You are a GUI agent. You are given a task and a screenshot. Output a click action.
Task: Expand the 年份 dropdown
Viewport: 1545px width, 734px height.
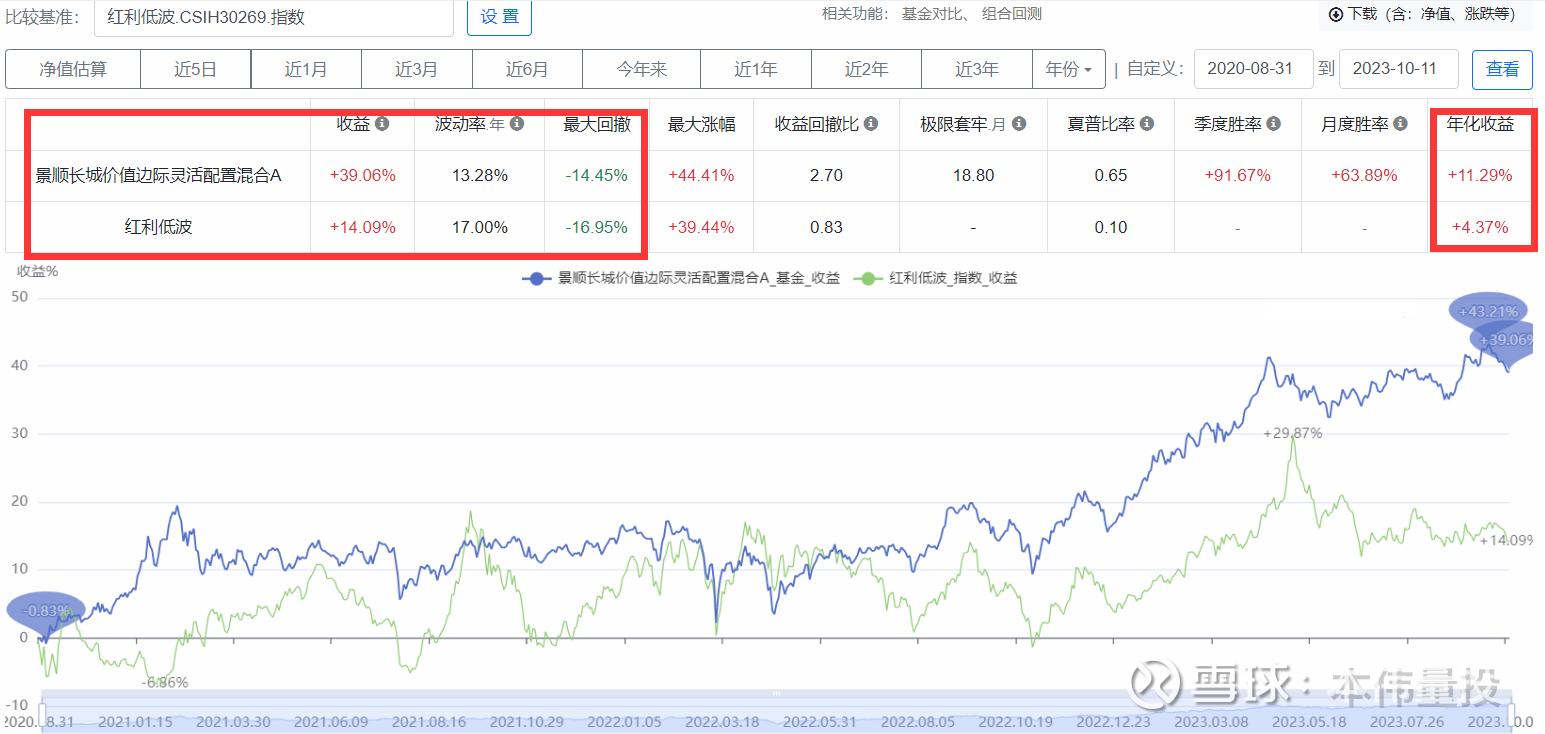[x=1069, y=70]
